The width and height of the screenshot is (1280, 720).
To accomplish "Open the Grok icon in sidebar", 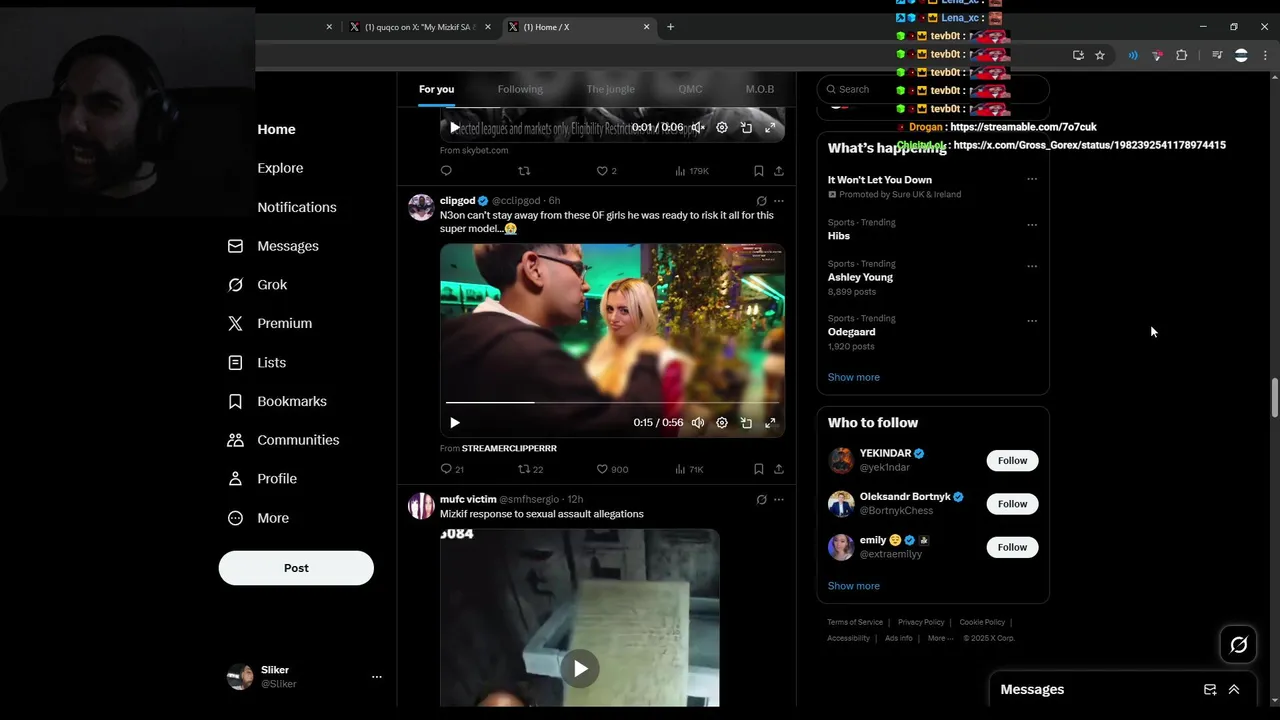I will point(235,285).
